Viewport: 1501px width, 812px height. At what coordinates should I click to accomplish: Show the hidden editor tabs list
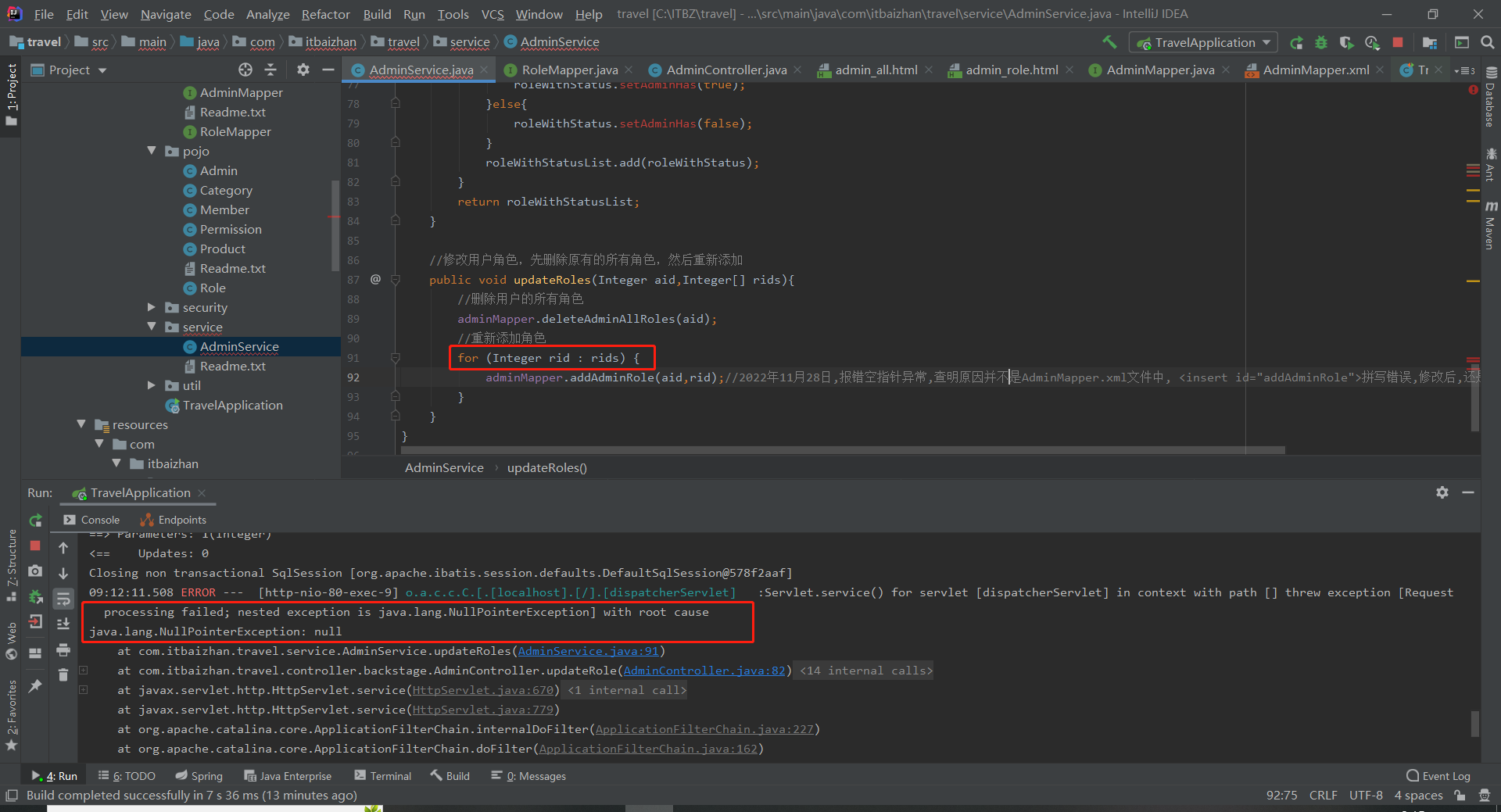tap(1464, 70)
